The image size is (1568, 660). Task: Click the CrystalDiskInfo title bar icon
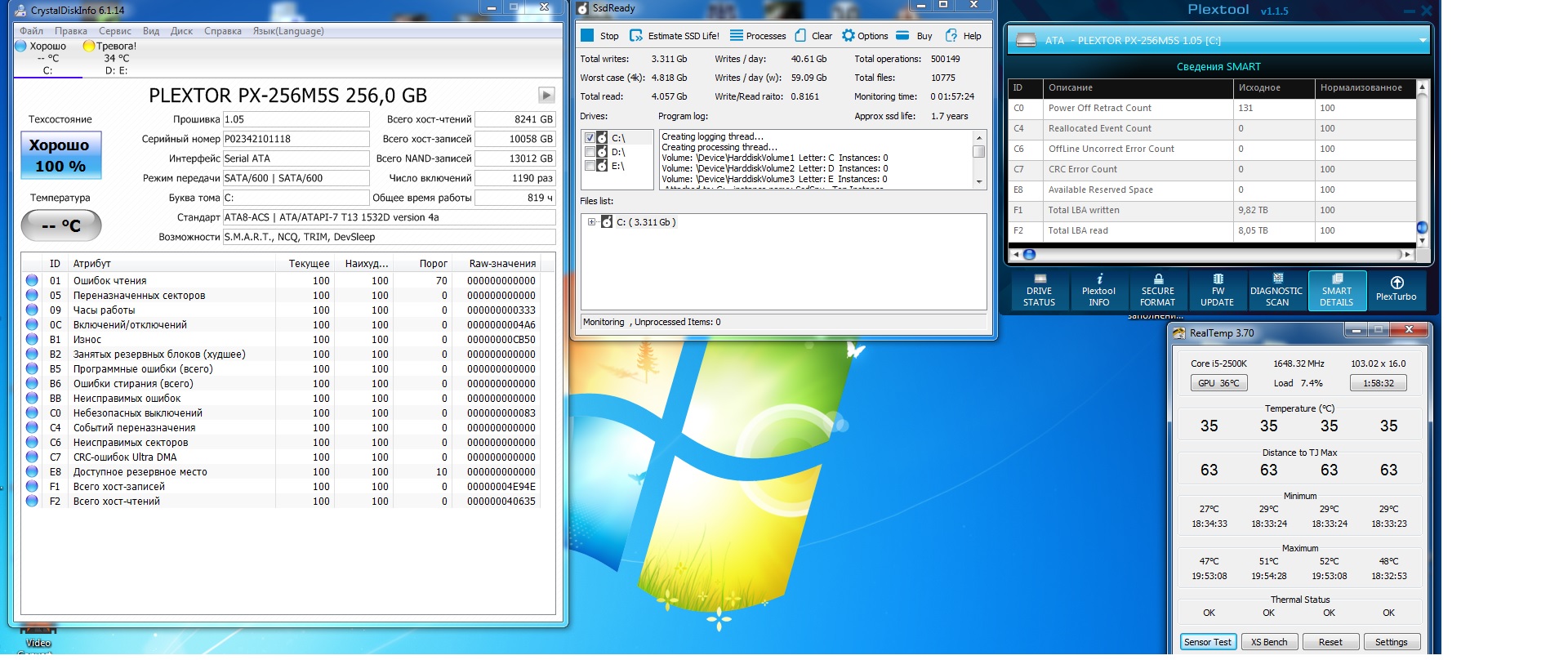[20, 11]
